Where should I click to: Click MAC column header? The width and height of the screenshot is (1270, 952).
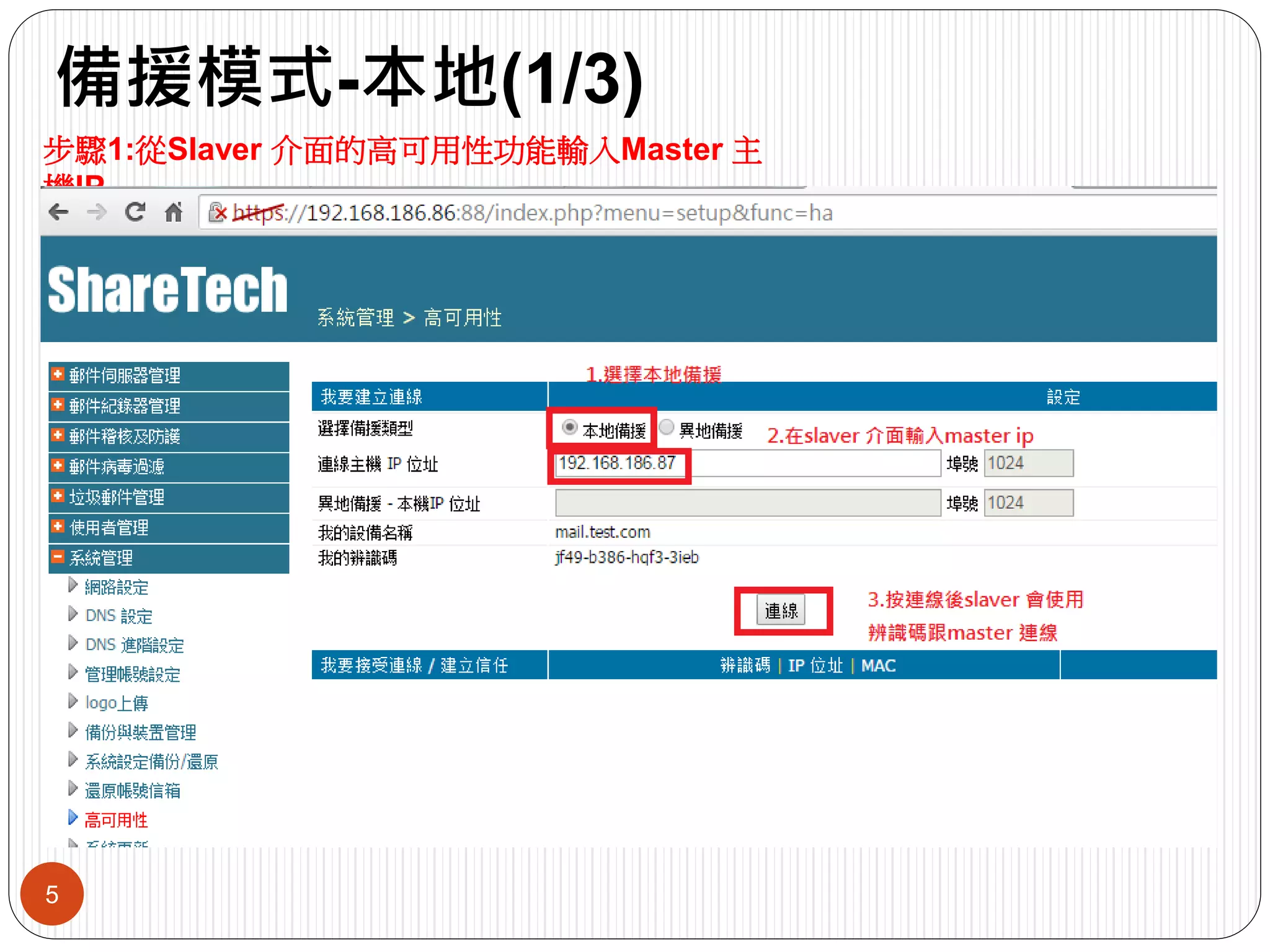click(878, 665)
